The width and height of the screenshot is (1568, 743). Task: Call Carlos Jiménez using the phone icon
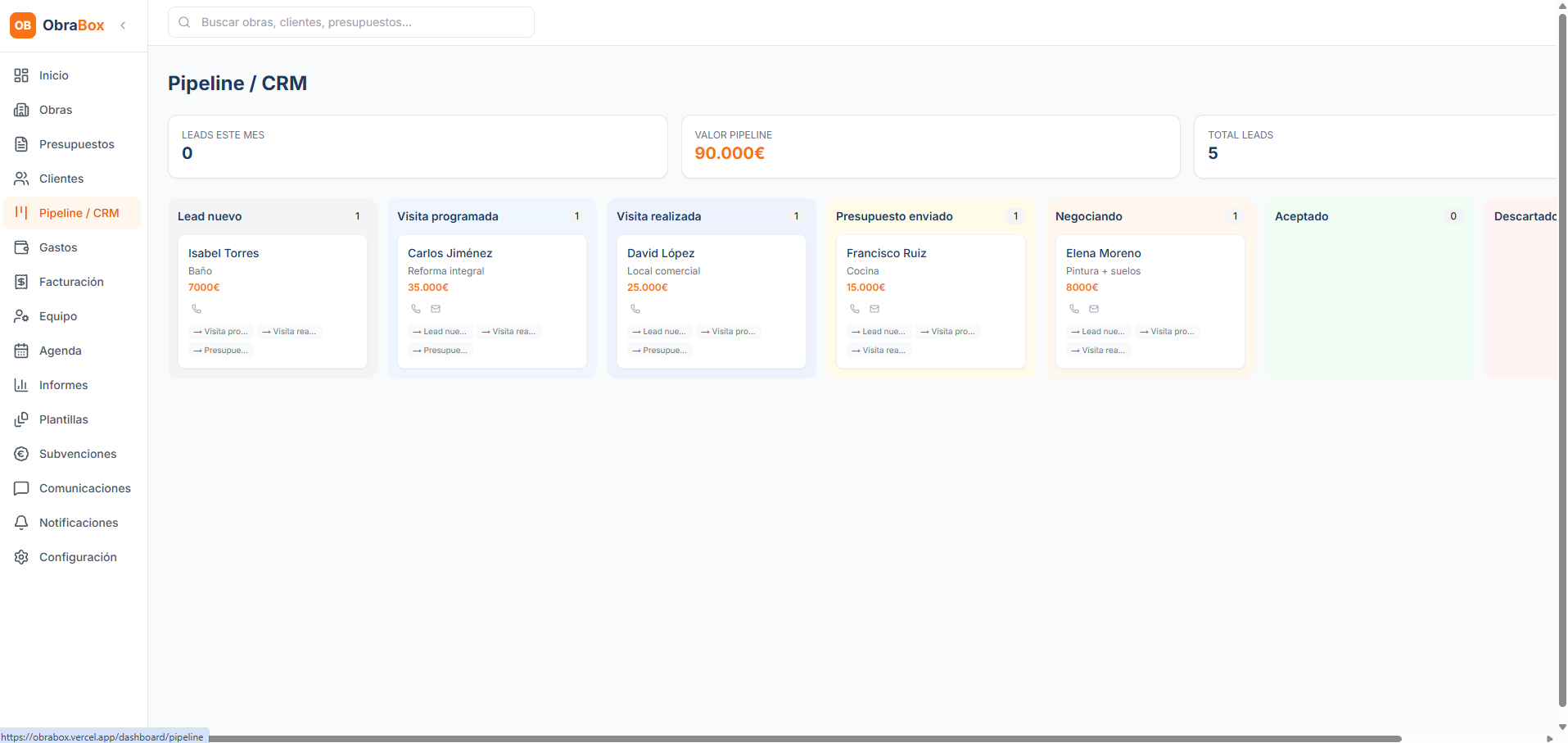coord(416,309)
